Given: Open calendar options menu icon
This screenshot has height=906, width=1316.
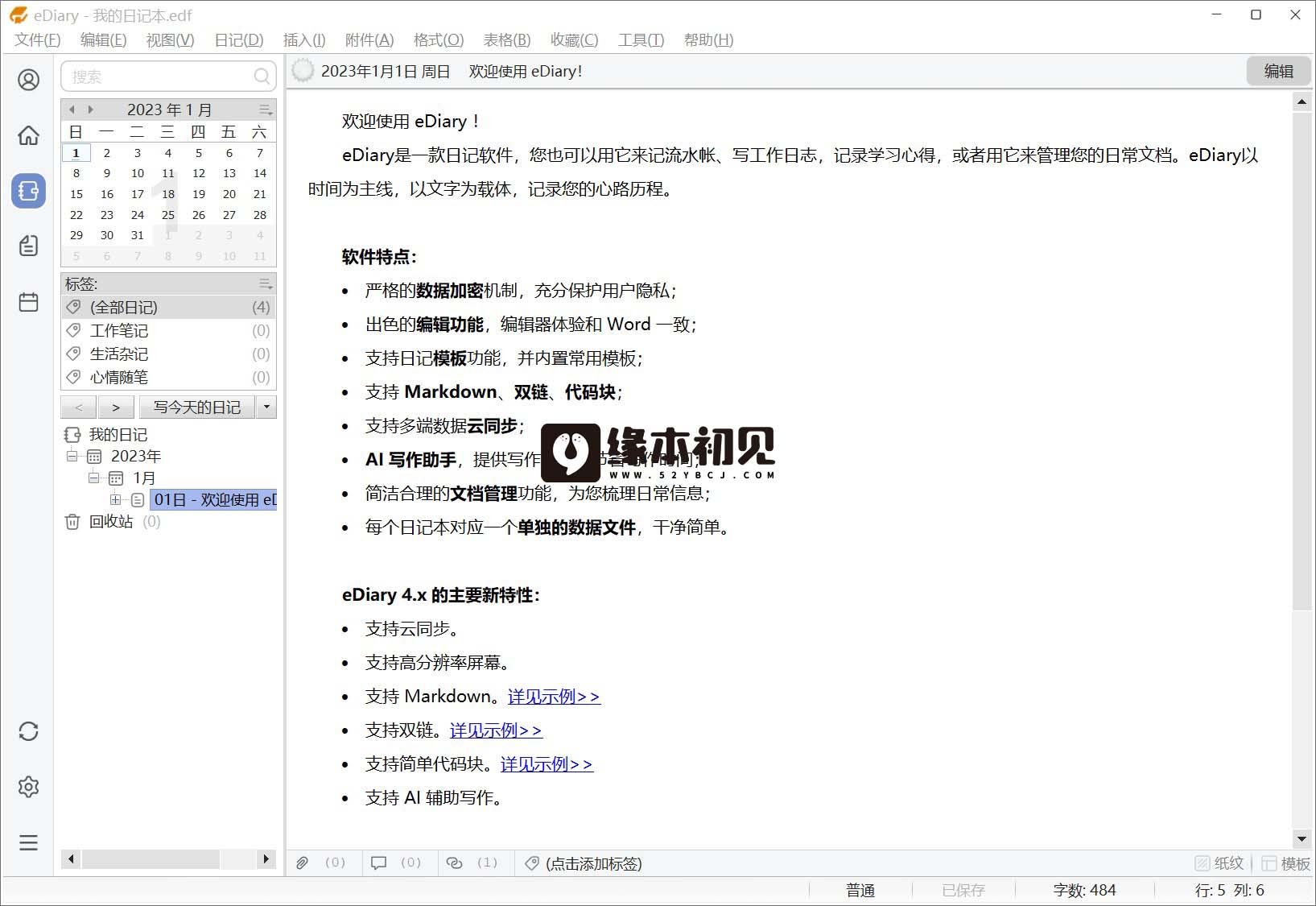Looking at the screenshot, I should point(266,110).
